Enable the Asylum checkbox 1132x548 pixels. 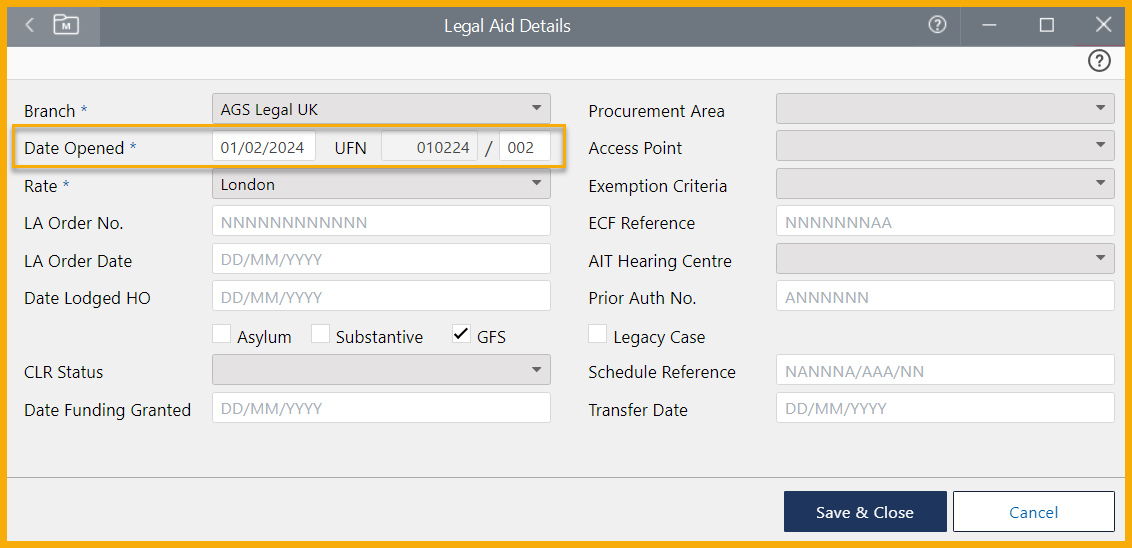click(x=222, y=335)
